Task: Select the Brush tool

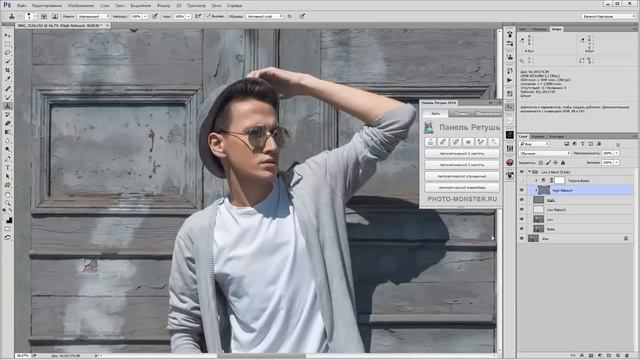Action: [7, 97]
